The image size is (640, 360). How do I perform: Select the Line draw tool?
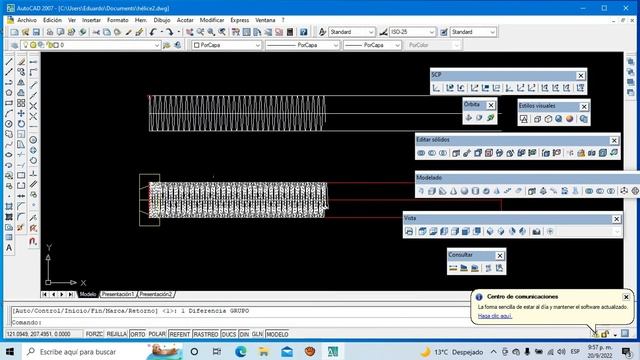click(x=9, y=62)
